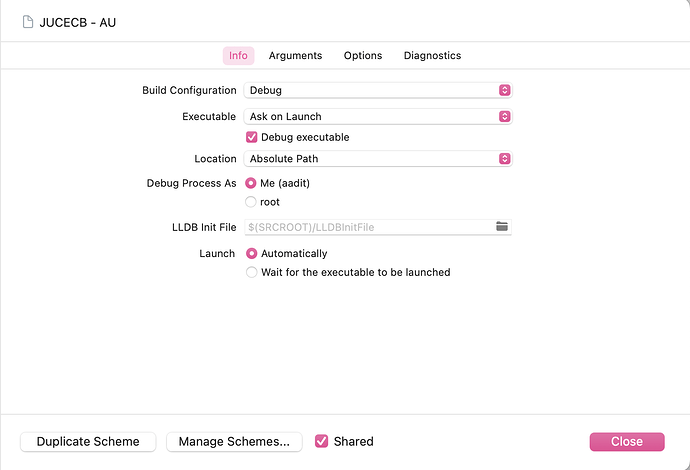Switch to the Arguments tab

[295, 56]
